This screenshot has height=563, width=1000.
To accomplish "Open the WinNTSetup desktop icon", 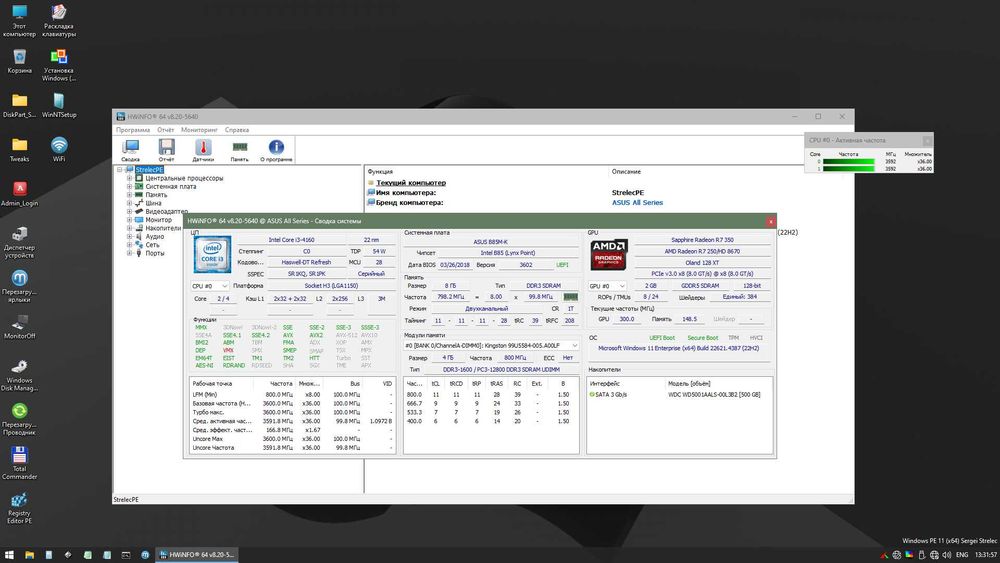I will pos(59,105).
